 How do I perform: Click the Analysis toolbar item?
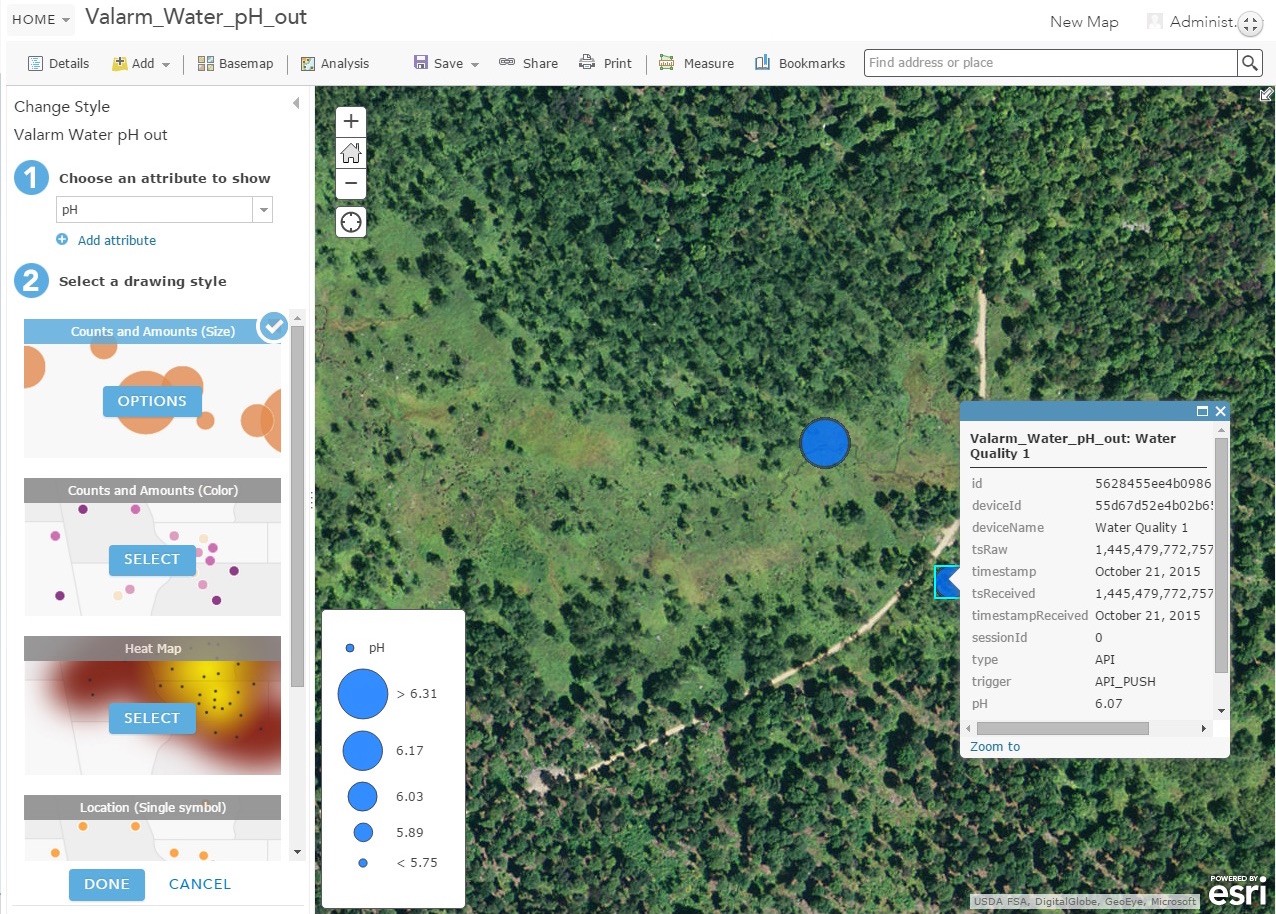334,63
